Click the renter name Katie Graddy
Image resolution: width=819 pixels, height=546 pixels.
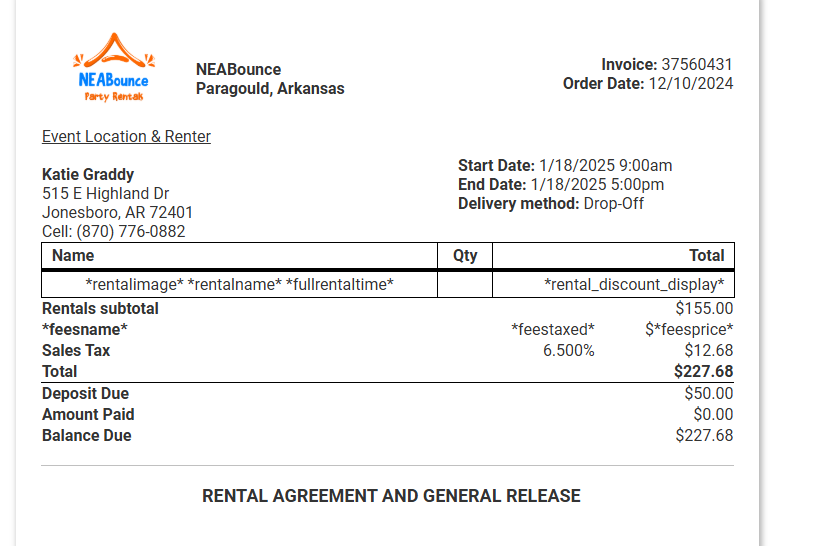88,174
